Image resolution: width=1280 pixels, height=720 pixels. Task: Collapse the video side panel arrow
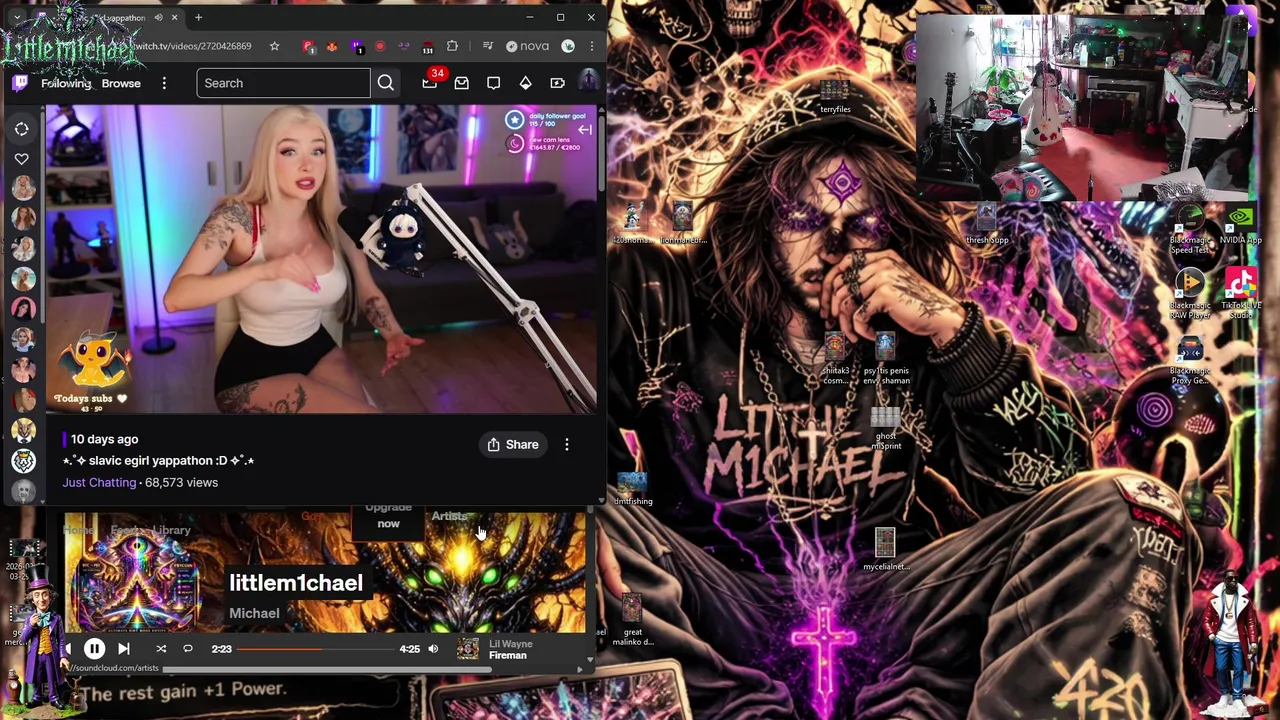click(x=585, y=130)
